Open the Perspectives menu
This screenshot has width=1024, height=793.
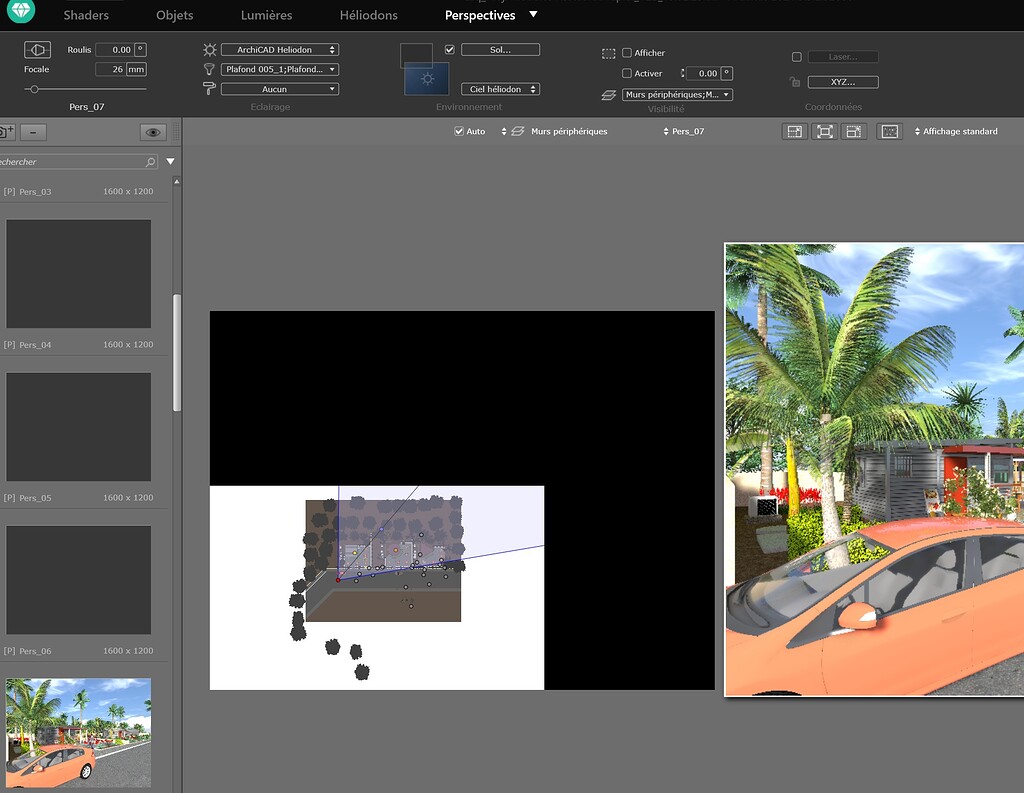tap(482, 15)
